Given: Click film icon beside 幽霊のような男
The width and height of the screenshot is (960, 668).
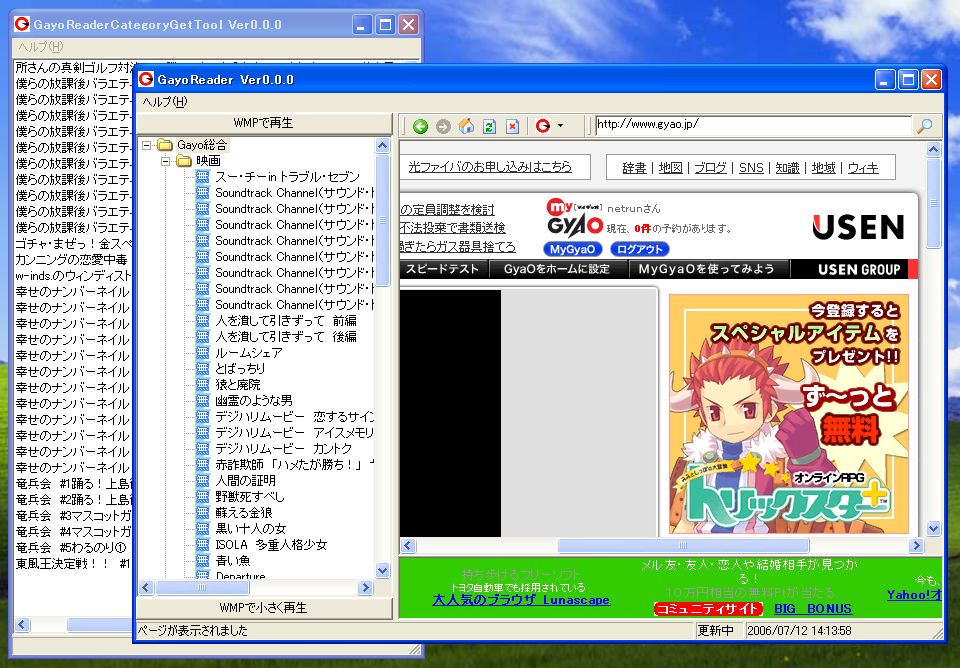Looking at the screenshot, I should pos(203,400).
